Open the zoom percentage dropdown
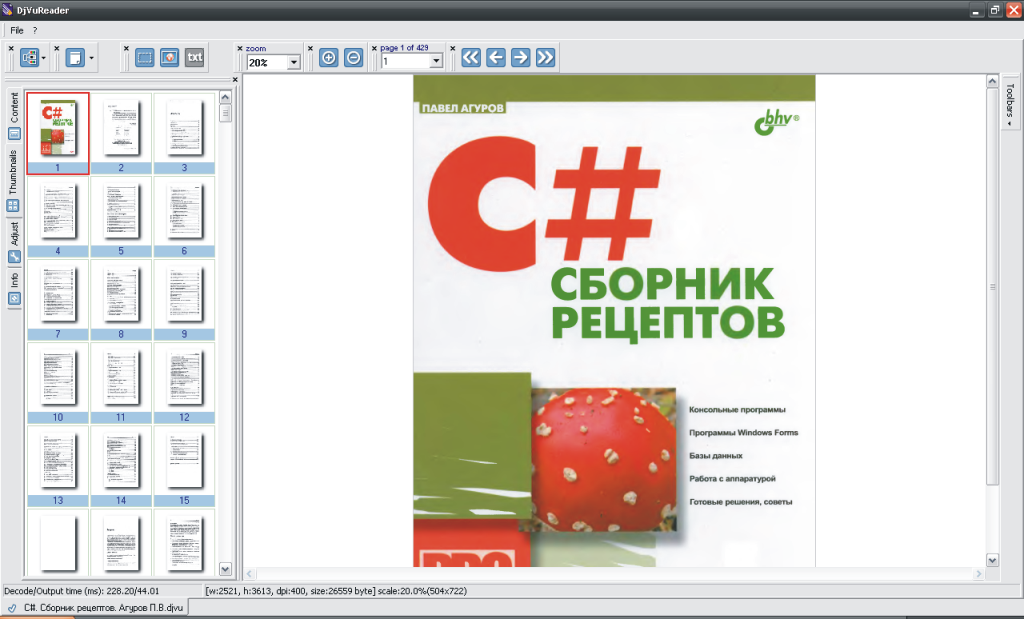1024x619 pixels. 294,63
